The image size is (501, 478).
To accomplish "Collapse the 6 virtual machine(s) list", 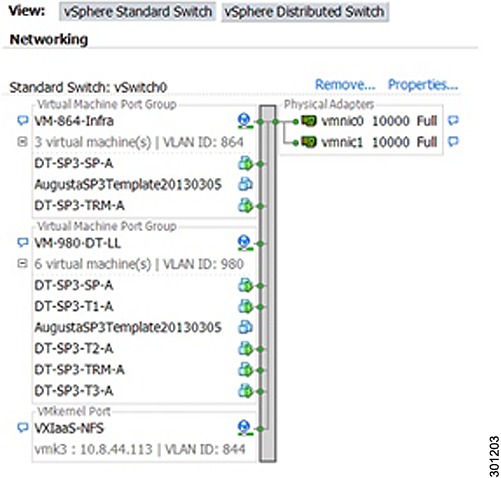I will 22,264.
